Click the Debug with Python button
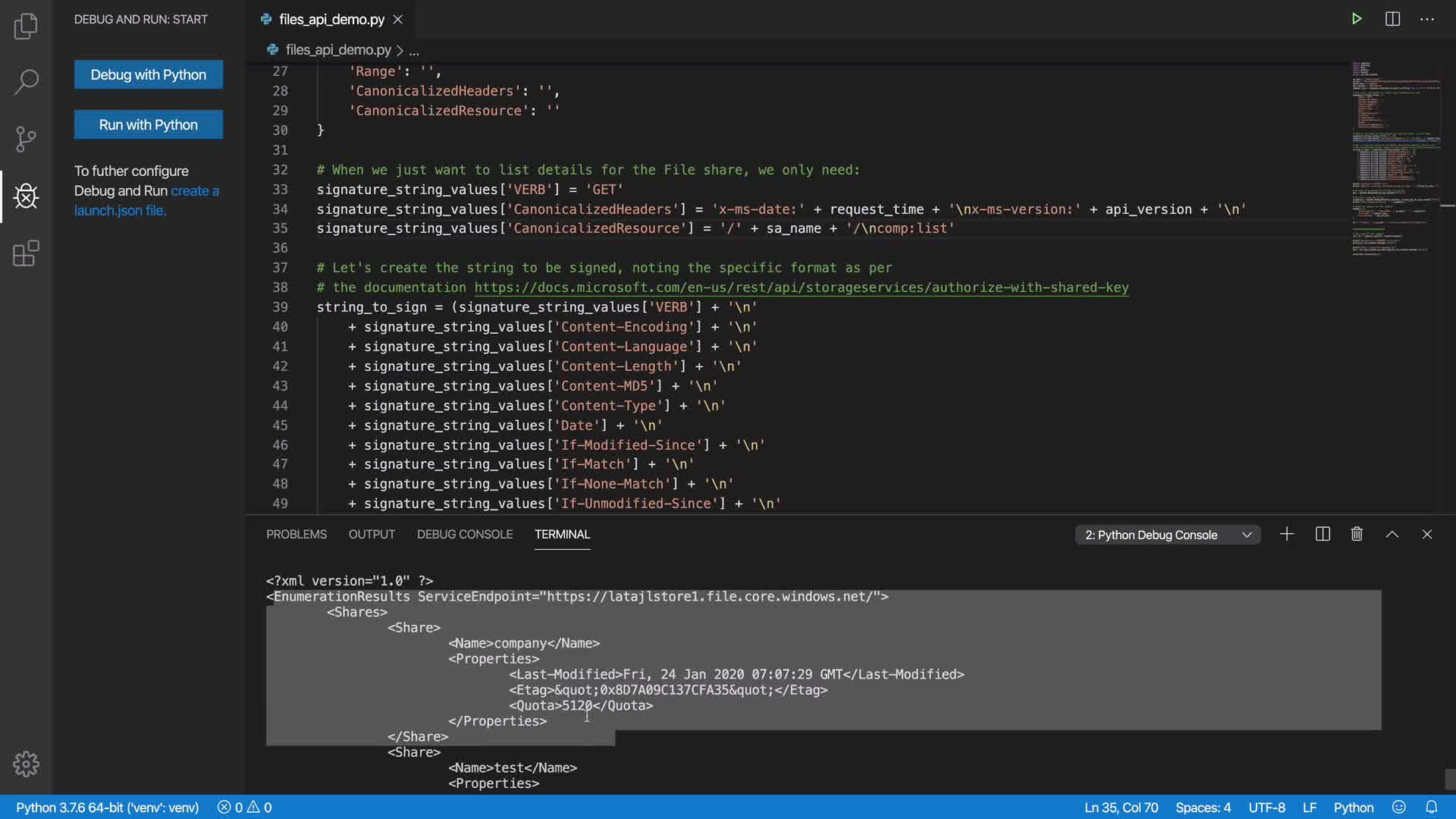Screen dimensions: 1456x819 [149, 75]
